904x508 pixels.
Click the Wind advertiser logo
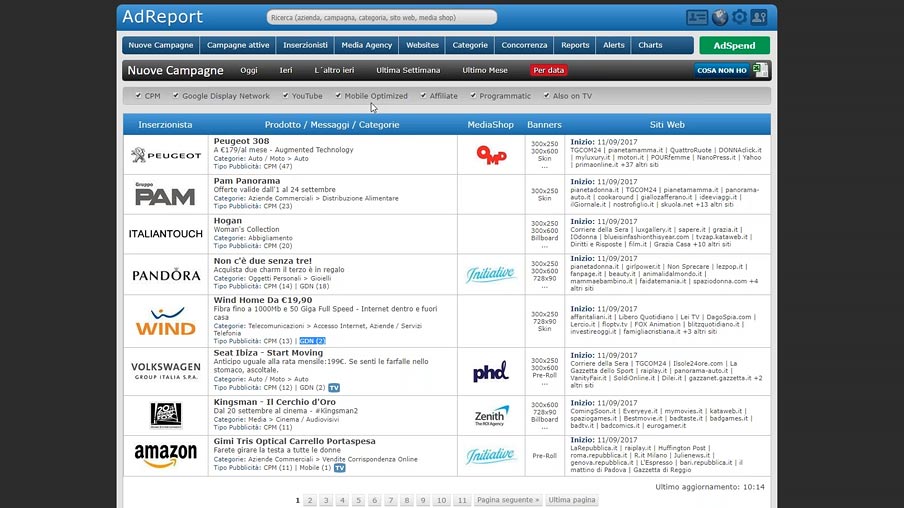click(165, 321)
